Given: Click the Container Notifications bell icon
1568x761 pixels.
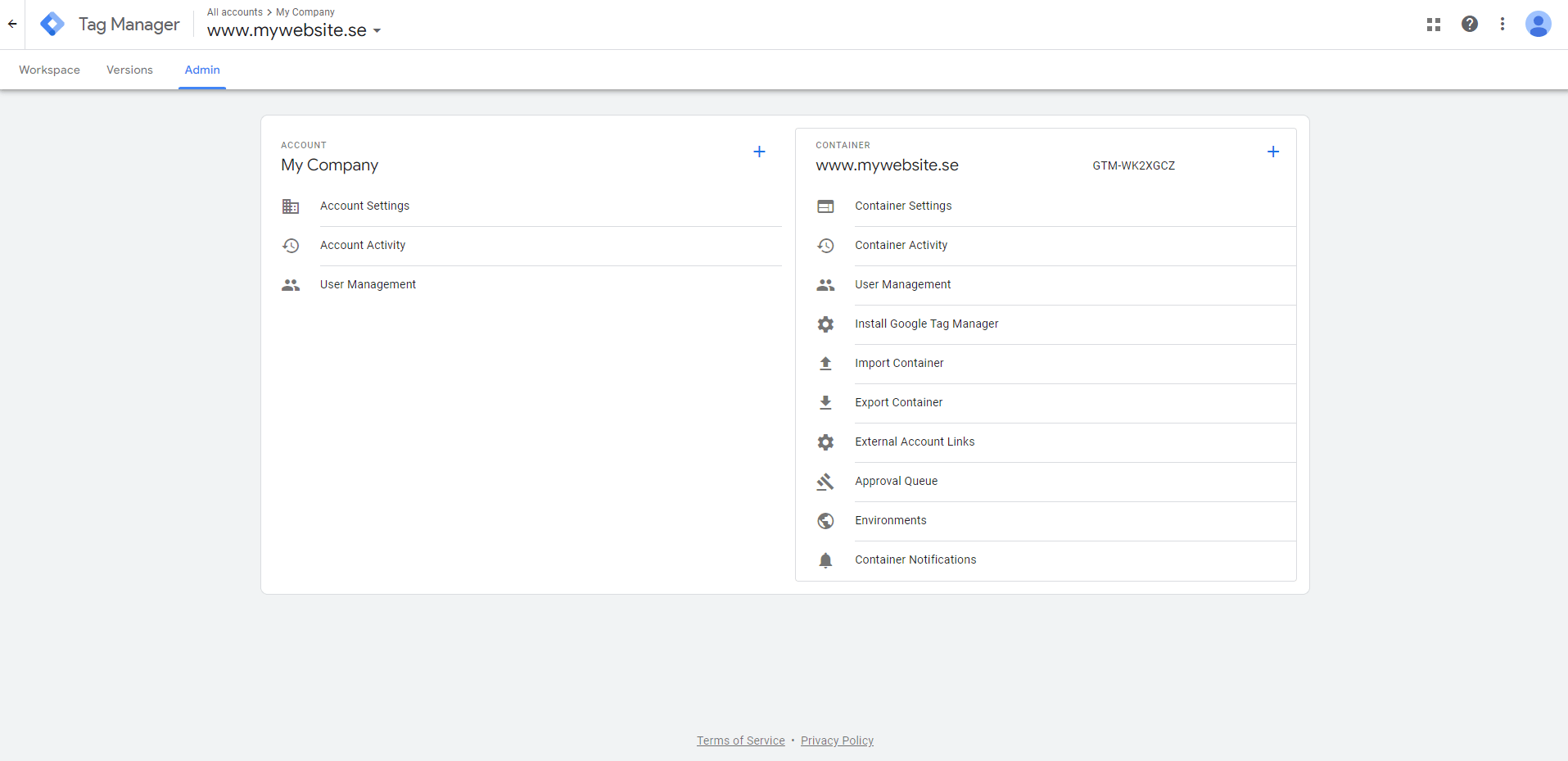Looking at the screenshot, I should (825, 560).
